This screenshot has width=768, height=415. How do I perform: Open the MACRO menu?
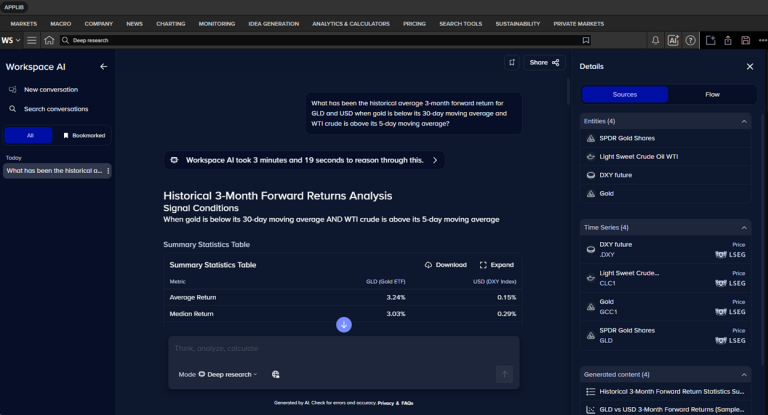[x=61, y=24]
